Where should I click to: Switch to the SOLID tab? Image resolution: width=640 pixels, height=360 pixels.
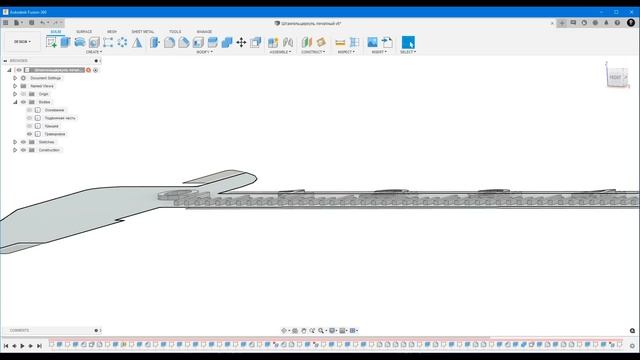pyautogui.click(x=56, y=31)
